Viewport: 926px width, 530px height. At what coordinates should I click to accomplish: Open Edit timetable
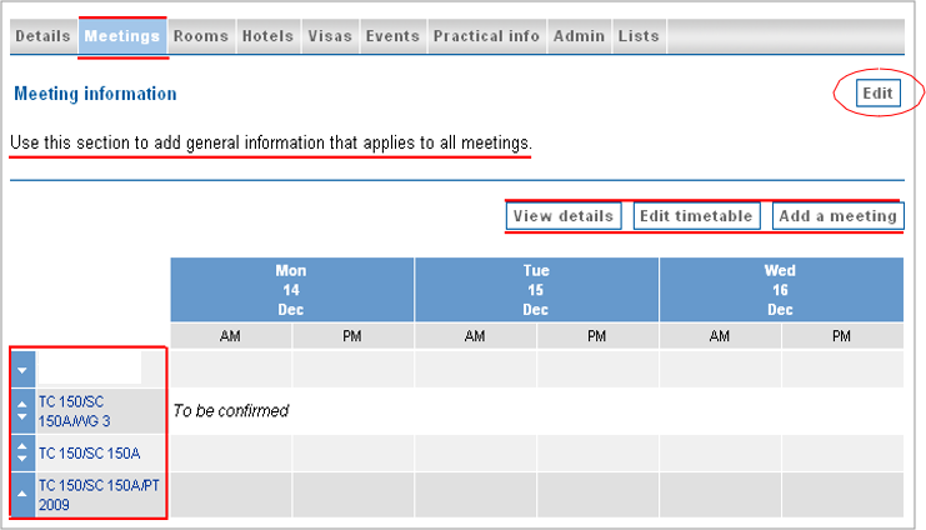click(x=696, y=216)
